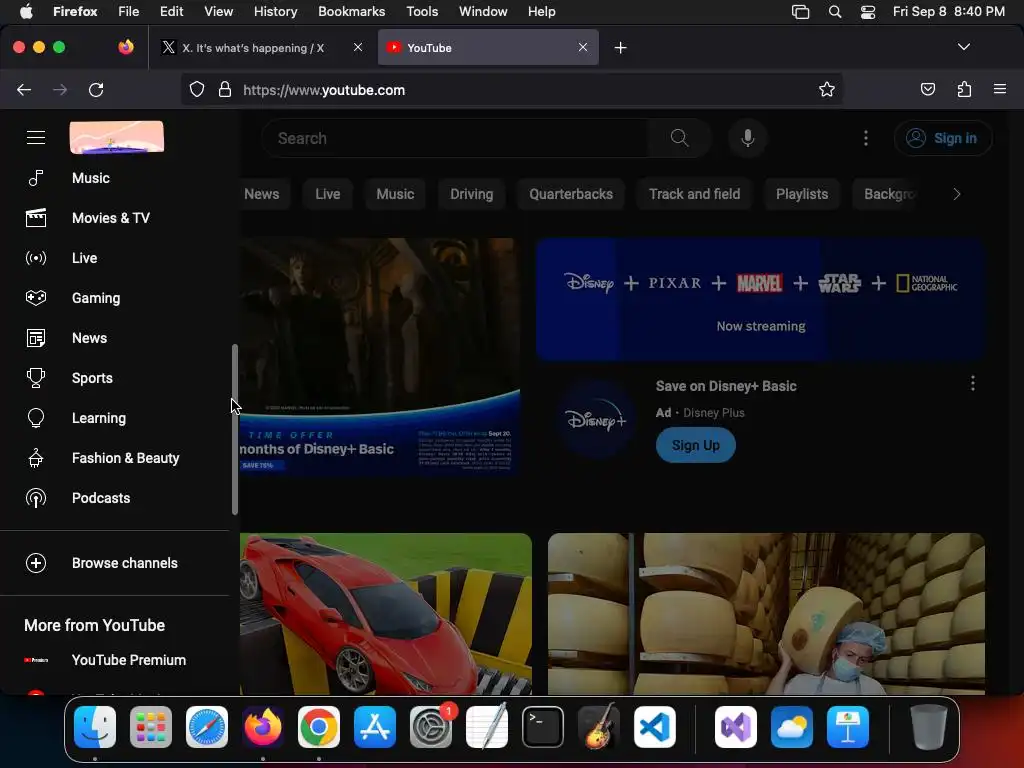The height and width of the screenshot is (768, 1024).
Task: Click the Fashion & Beauty dress icon
Action: click(x=36, y=458)
